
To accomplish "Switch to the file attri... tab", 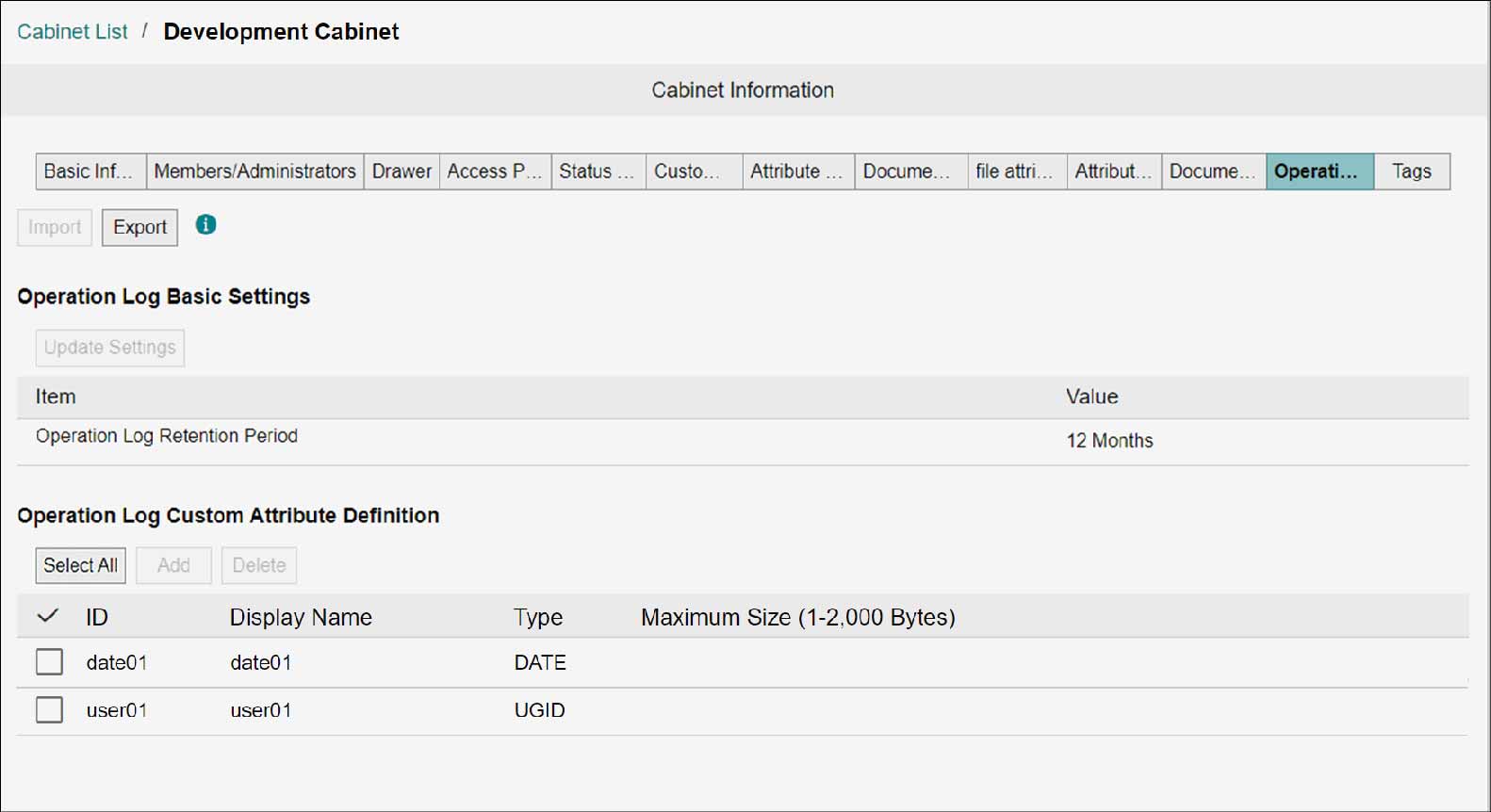I will point(1017,171).
